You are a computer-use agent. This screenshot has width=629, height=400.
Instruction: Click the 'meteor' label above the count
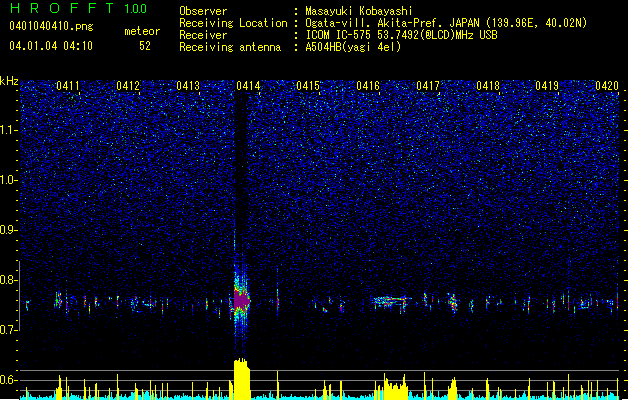[142, 31]
